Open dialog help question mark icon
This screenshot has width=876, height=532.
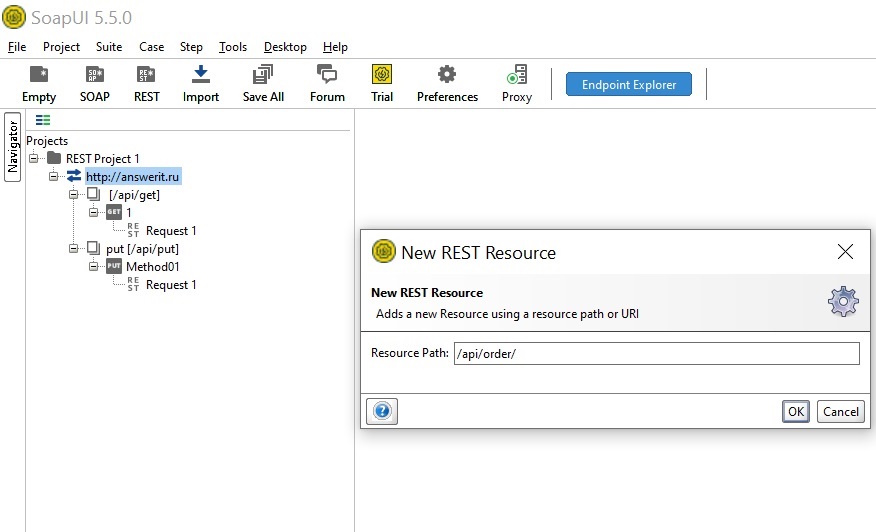382,411
